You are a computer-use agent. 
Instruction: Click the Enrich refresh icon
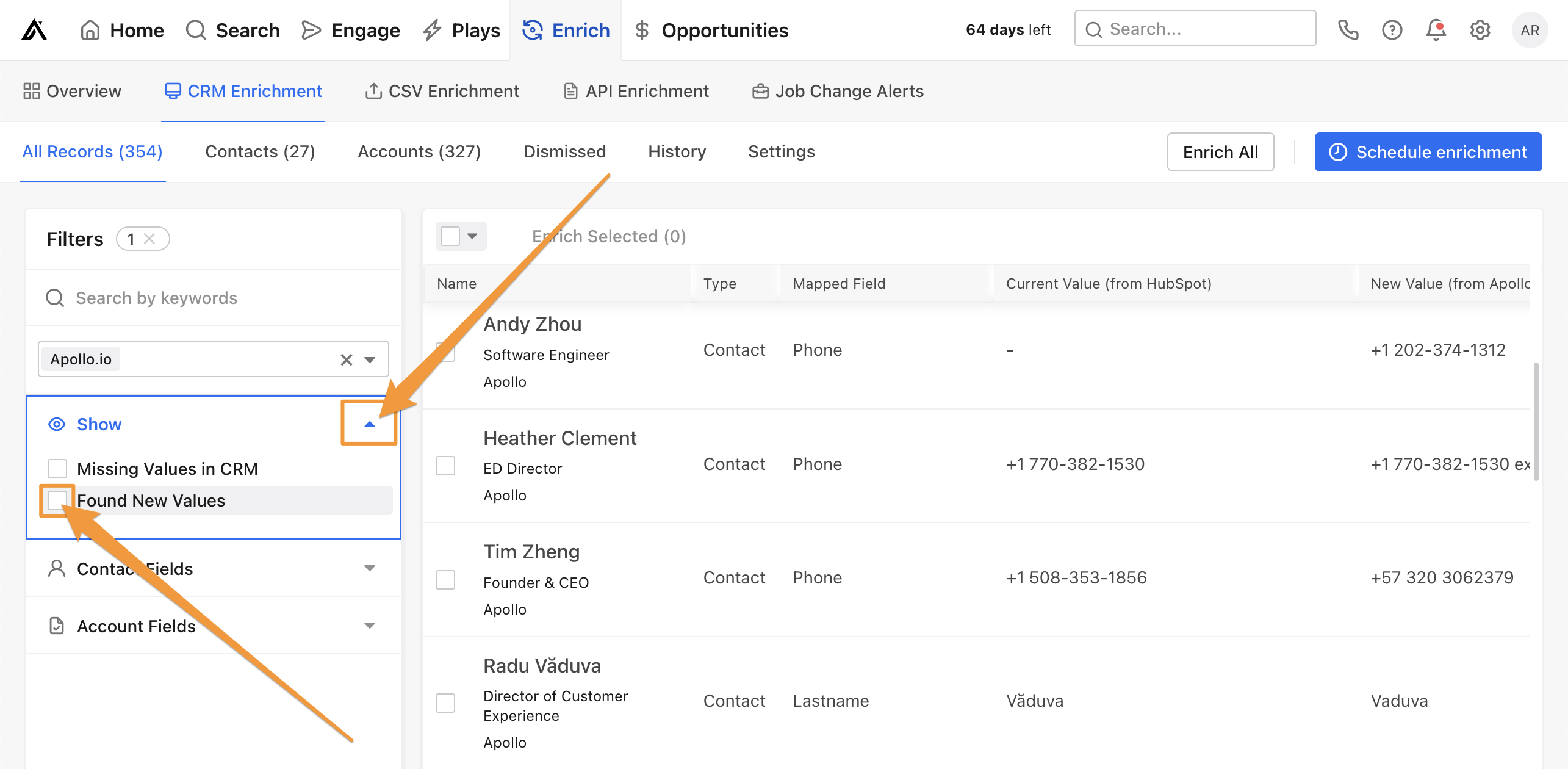tap(532, 29)
